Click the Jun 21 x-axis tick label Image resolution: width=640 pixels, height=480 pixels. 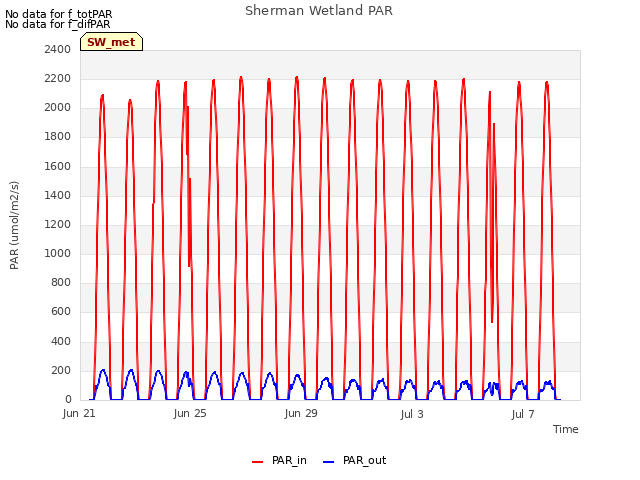point(79,414)
